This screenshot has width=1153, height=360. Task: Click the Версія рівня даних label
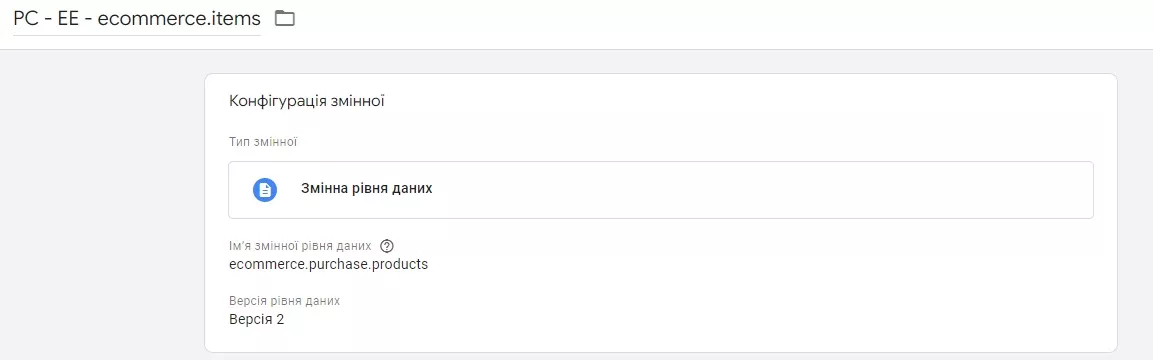(285, 301)
